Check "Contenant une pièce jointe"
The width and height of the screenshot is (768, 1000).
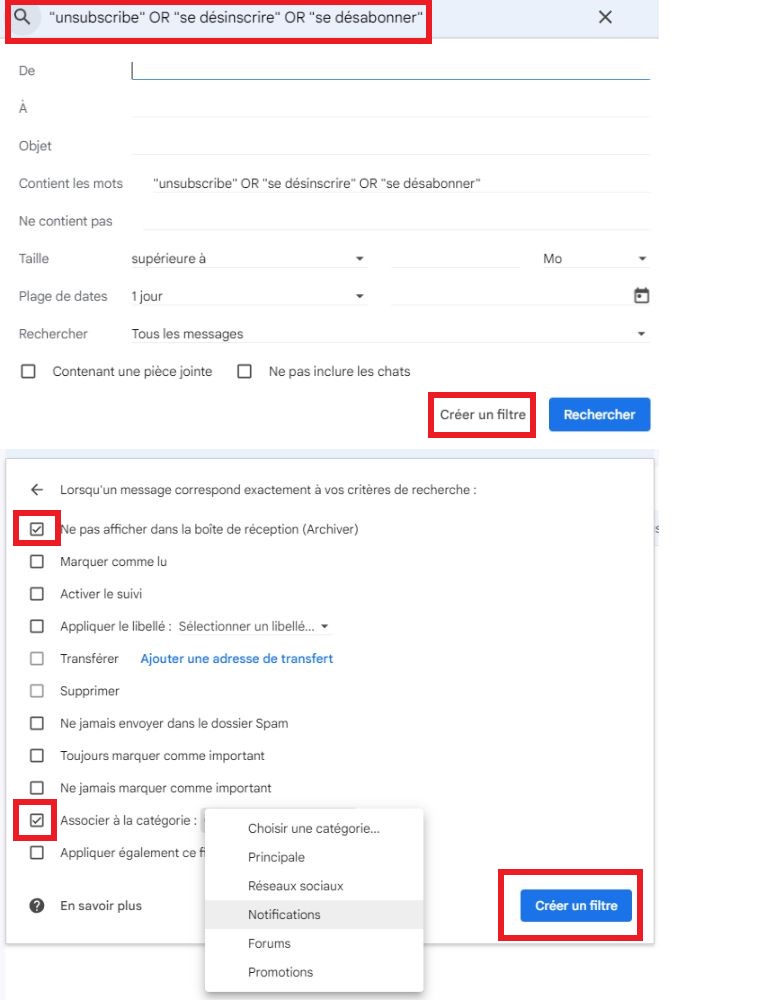tap(28, 371)
